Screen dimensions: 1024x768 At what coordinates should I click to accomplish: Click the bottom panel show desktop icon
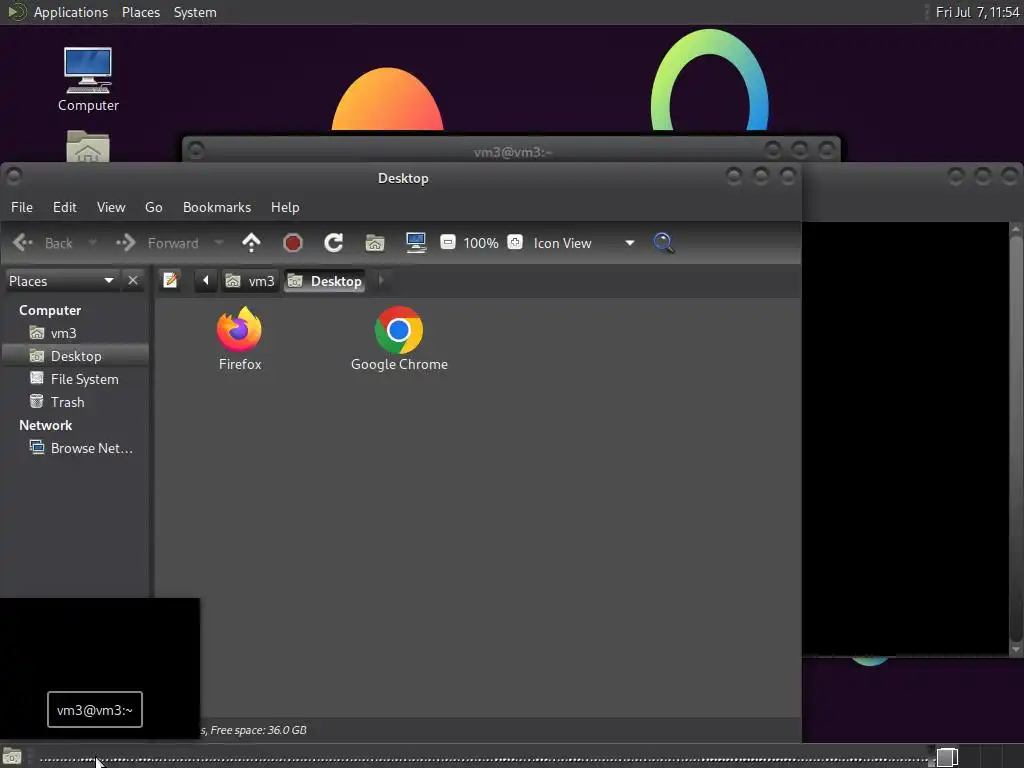click(x=12, y=758)
